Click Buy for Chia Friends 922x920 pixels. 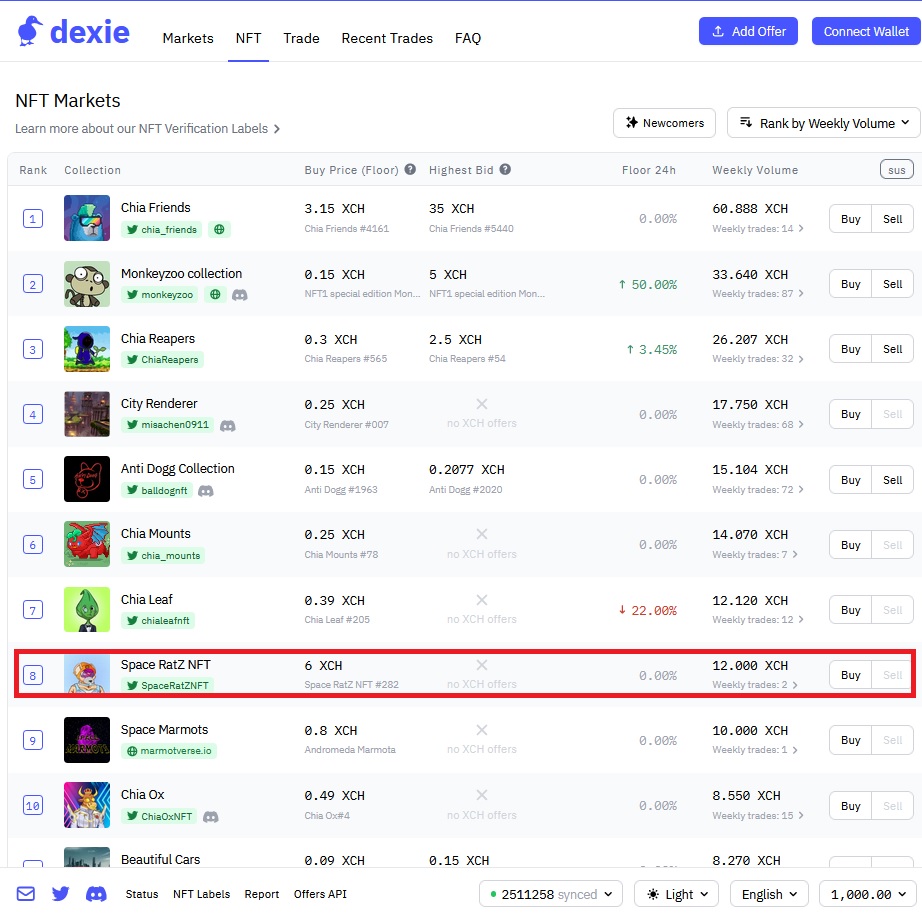tap(850, 219)
